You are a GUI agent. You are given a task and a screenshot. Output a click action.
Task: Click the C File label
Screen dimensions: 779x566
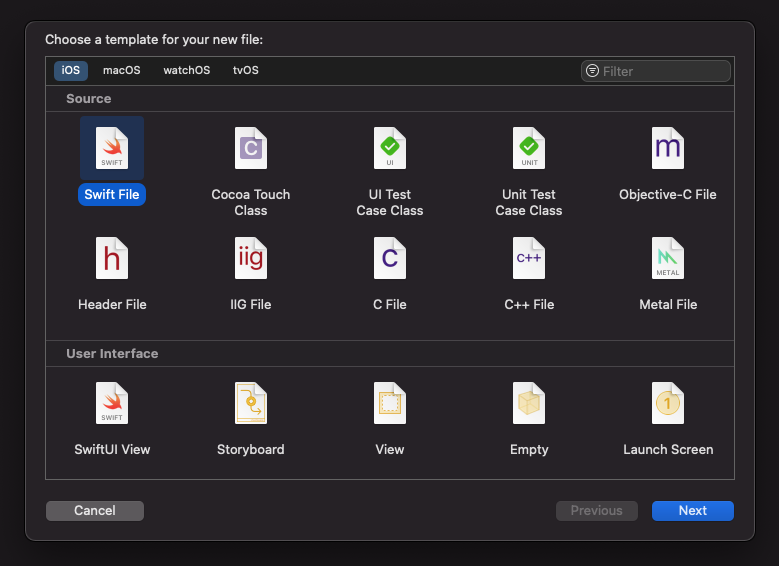[390, 304]
